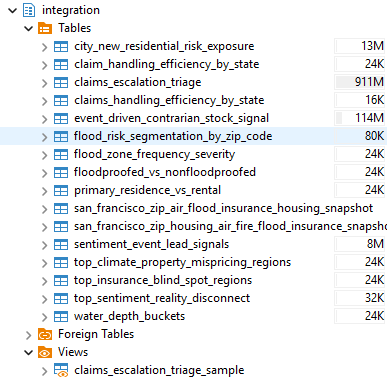Image resolution: width=387 pixels, height=377 pixels.
Task: Select flood_risk_segmentation_by_zip_code table name
Action: click(x=173, y=136)
